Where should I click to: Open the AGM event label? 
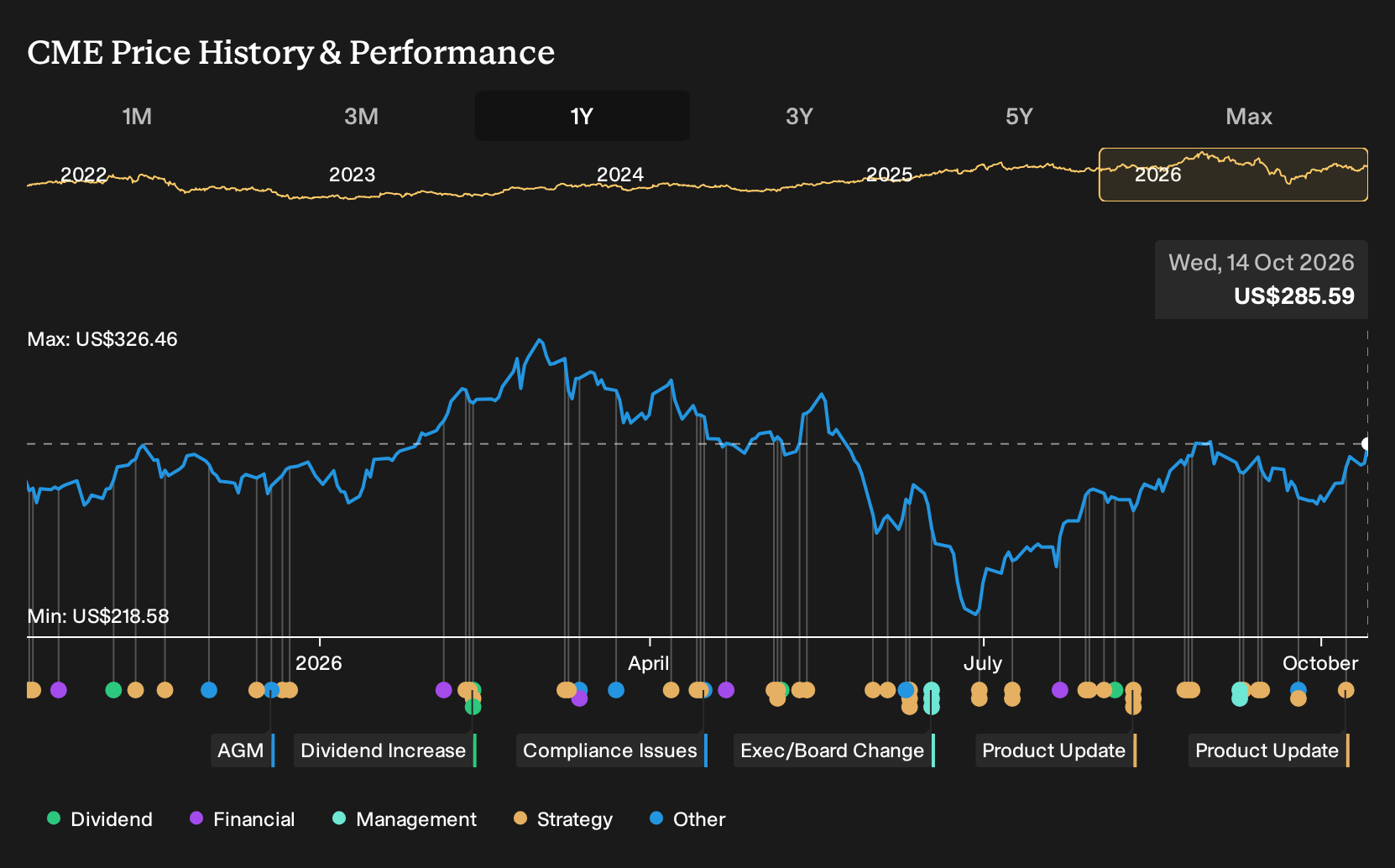coord(243,750)
